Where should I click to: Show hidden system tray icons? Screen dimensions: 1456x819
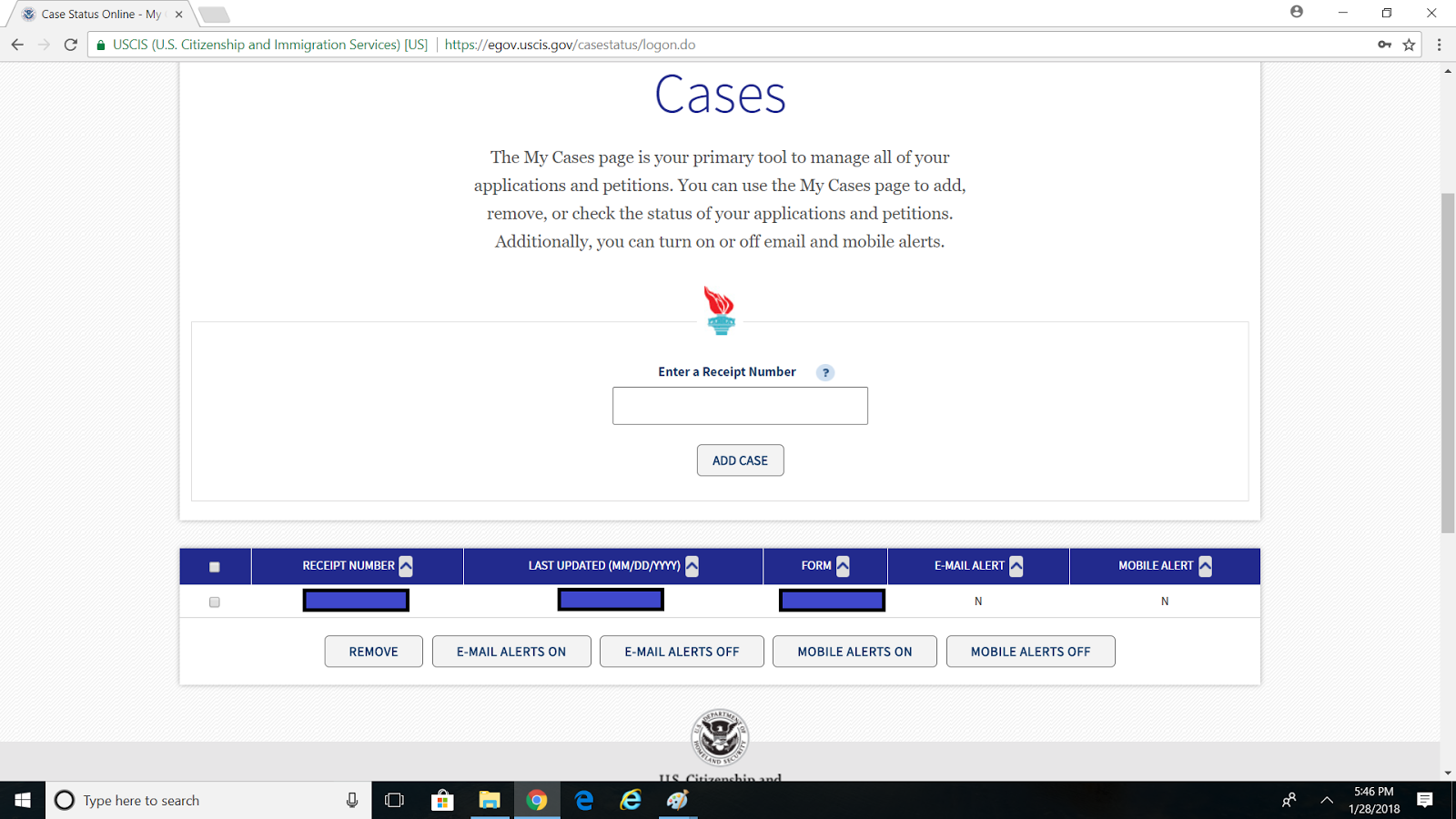tap(1327, 800)
